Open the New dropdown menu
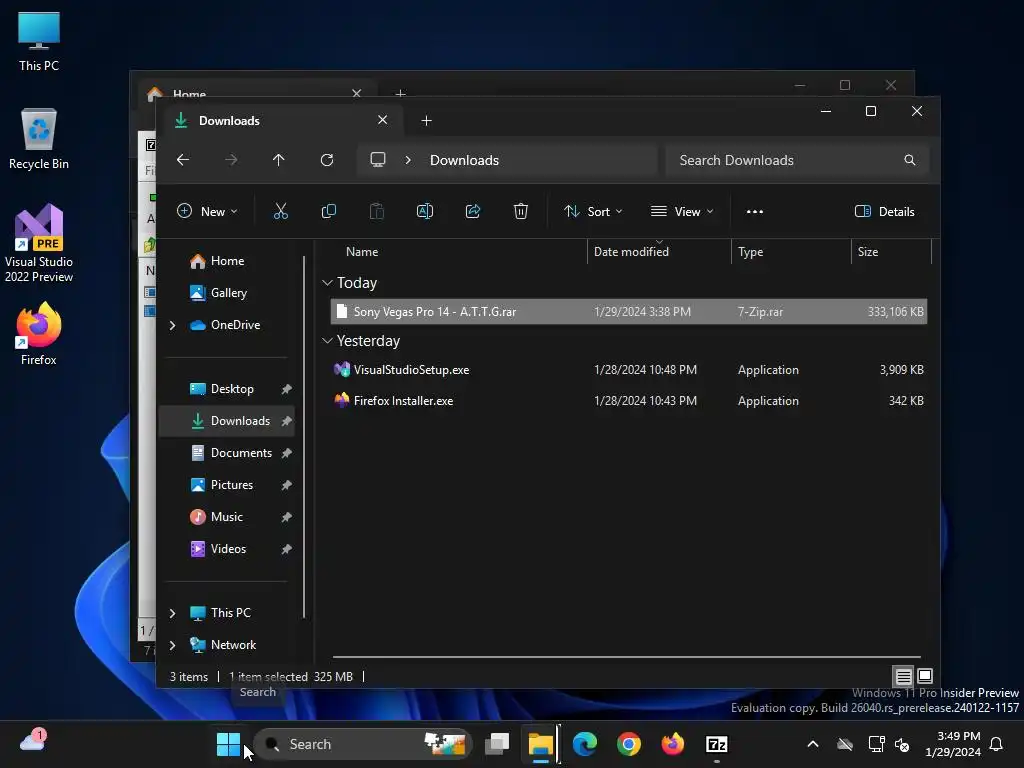 tap(207, 211)
